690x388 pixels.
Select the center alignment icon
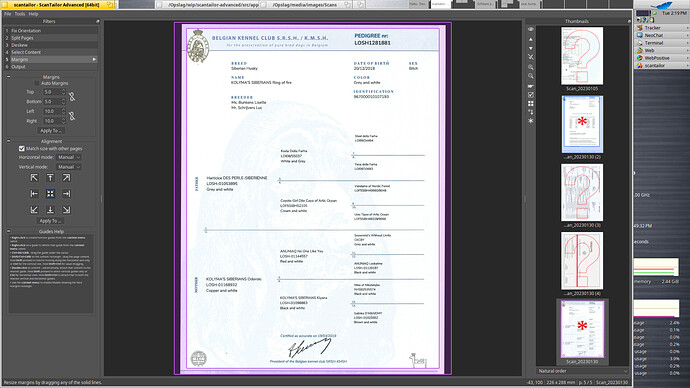coord(50,194)
